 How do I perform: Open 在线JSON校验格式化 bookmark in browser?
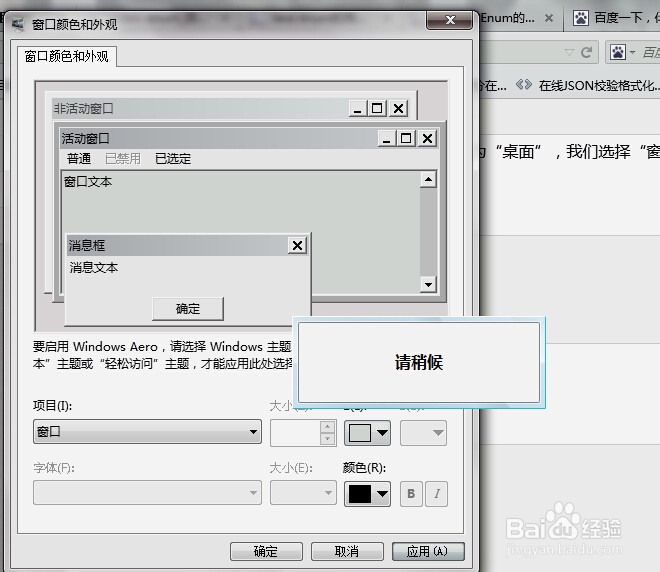tap(587, 86)
